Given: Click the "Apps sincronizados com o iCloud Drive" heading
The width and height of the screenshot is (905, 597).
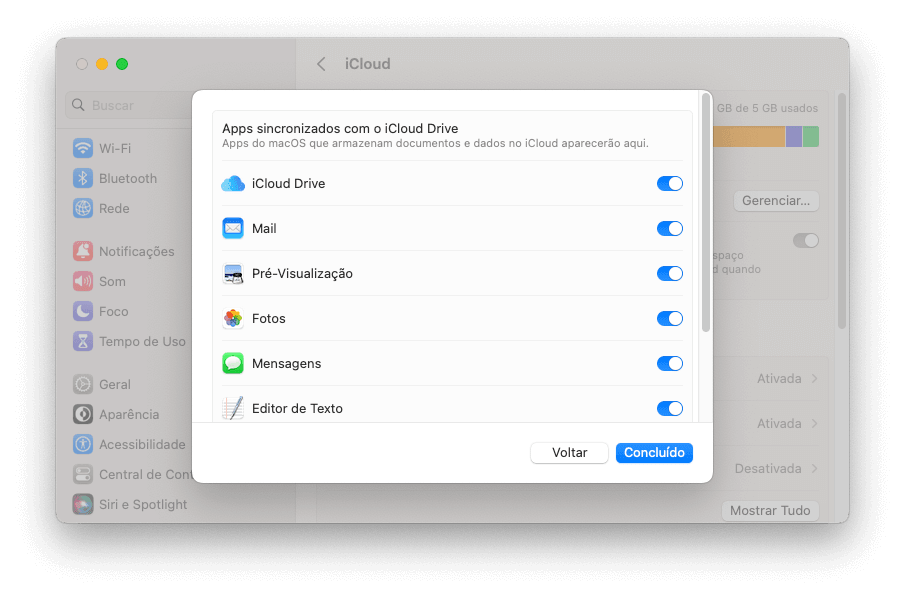Looking at the screenshot, I should tap(340, 128).
